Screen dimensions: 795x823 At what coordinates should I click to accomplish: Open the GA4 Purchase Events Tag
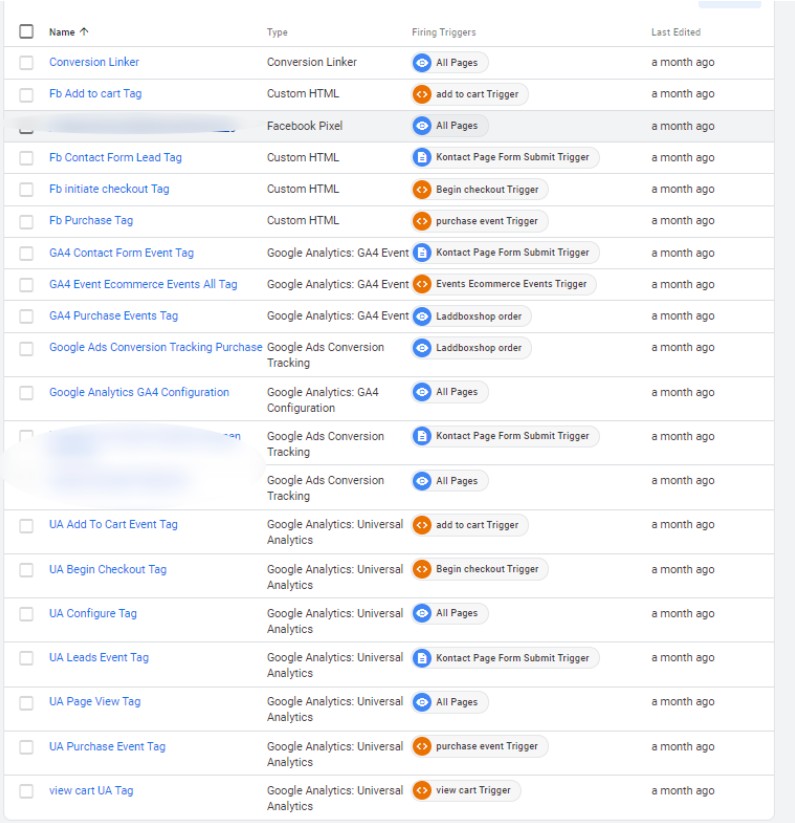pyautogui.click(x=113, y=315)
